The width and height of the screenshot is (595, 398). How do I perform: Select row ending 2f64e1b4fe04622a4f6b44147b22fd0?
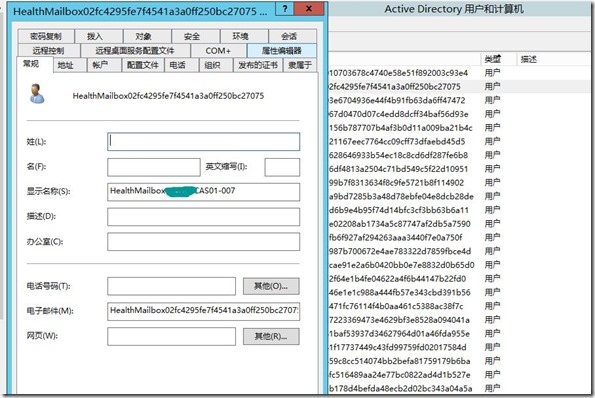459,278
